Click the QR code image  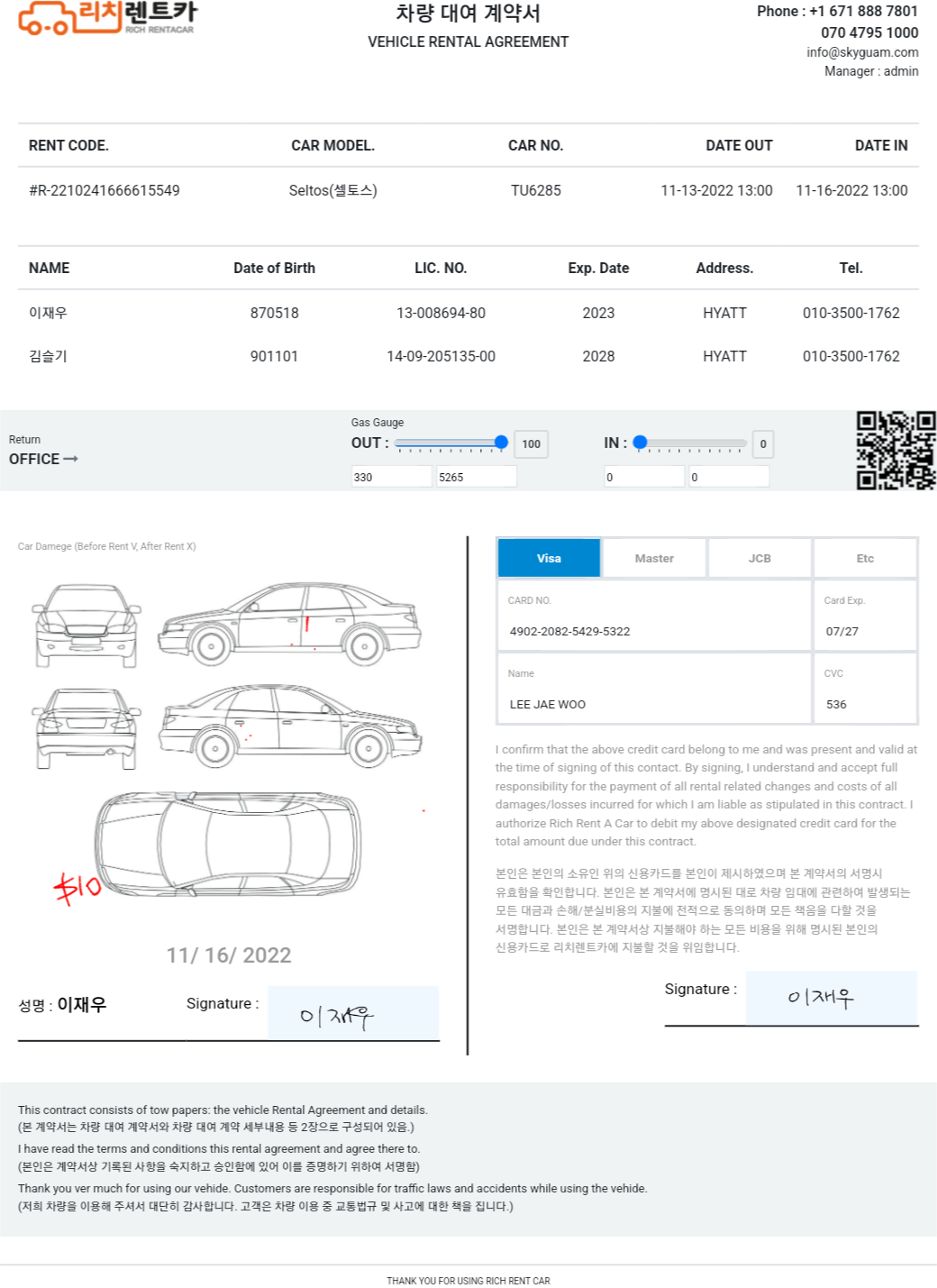tap(896, 450)
